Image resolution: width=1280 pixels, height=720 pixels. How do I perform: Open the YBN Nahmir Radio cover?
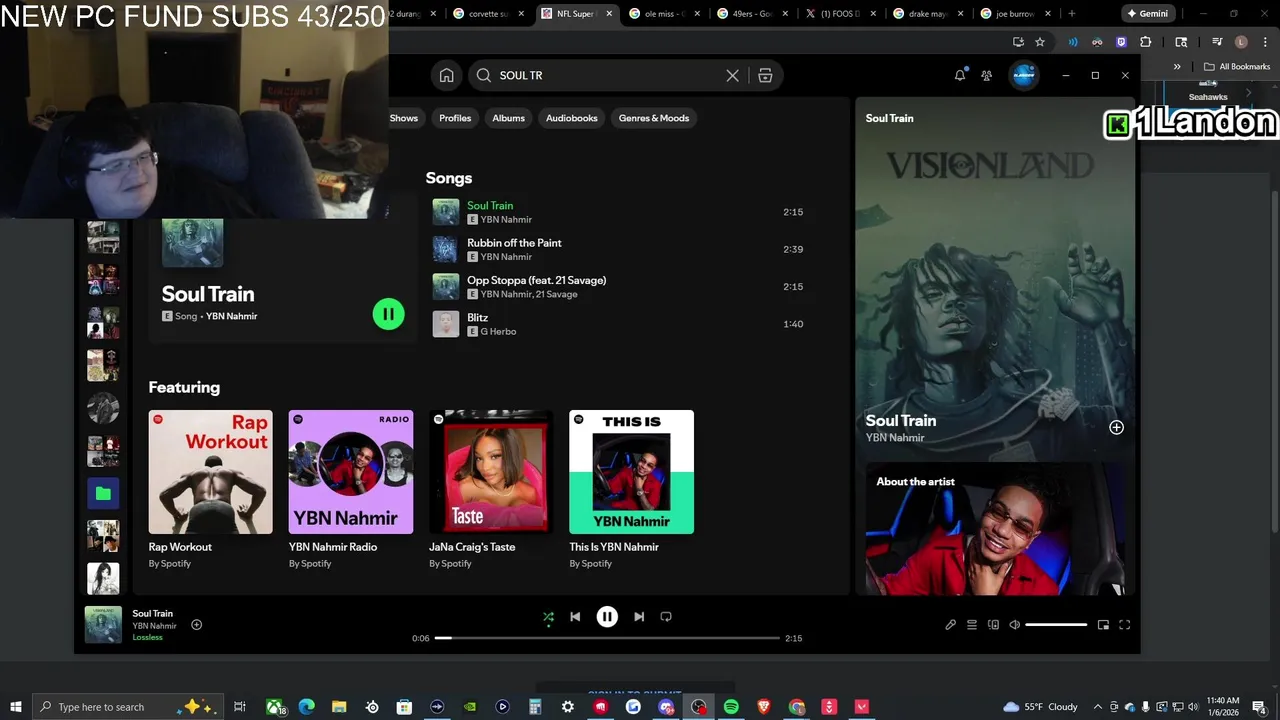tap(351, 472)
